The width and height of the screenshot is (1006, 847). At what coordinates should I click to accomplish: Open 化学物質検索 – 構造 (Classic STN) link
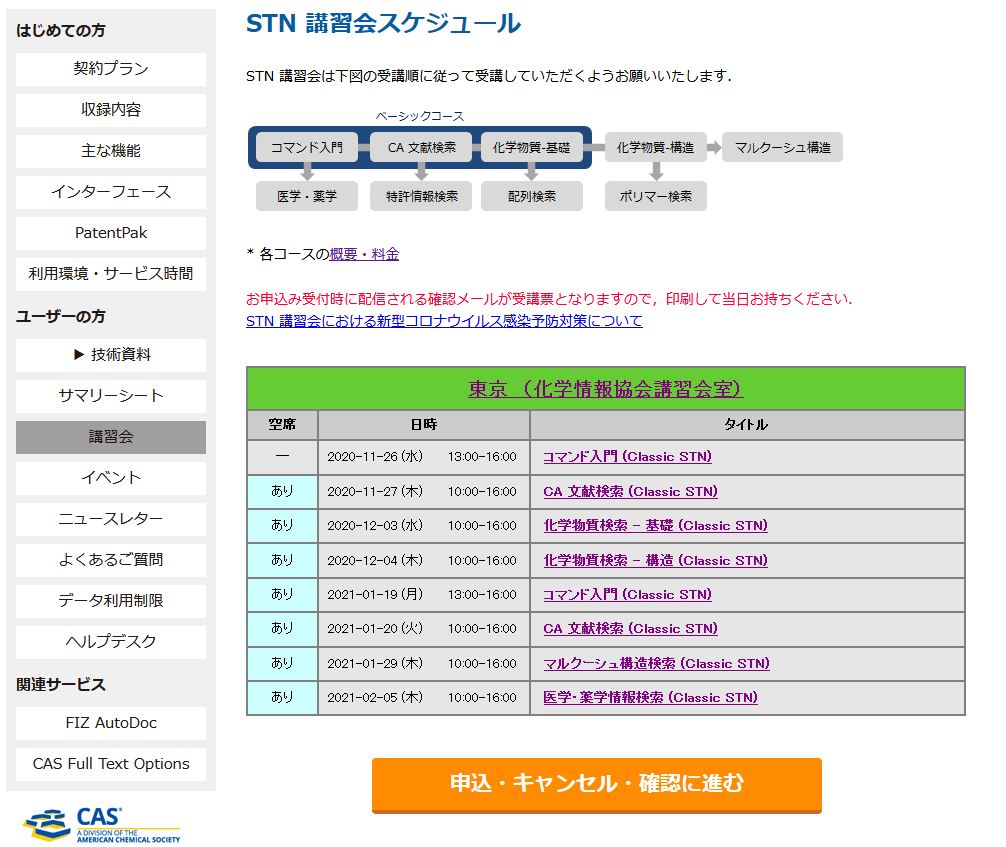pyautogui.click(x=655, y=560)
